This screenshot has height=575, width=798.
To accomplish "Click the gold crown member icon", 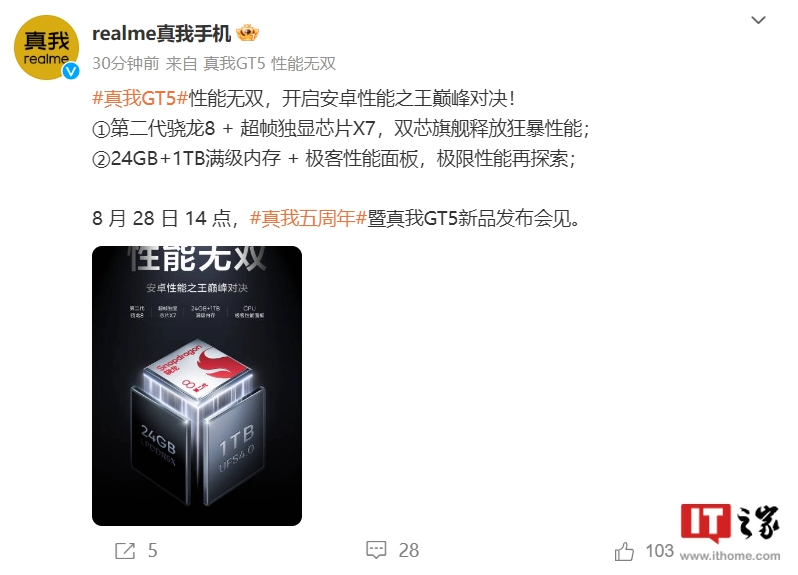I will (247, 34).
